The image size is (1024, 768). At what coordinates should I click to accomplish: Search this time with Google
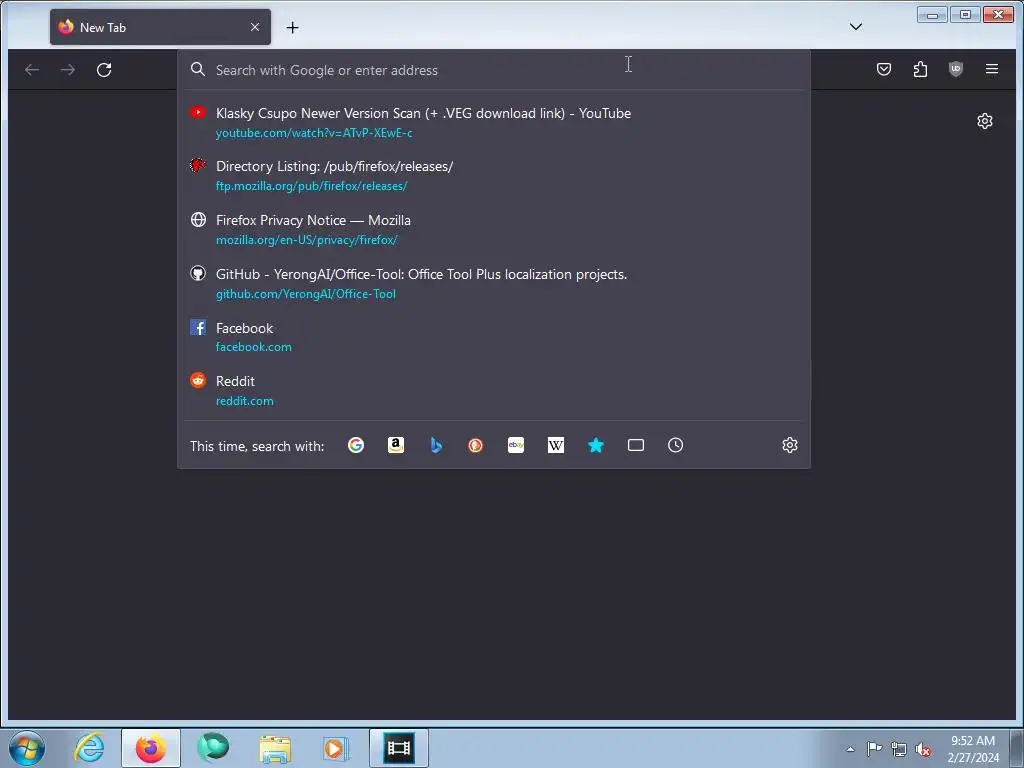[x=356, y=445]
